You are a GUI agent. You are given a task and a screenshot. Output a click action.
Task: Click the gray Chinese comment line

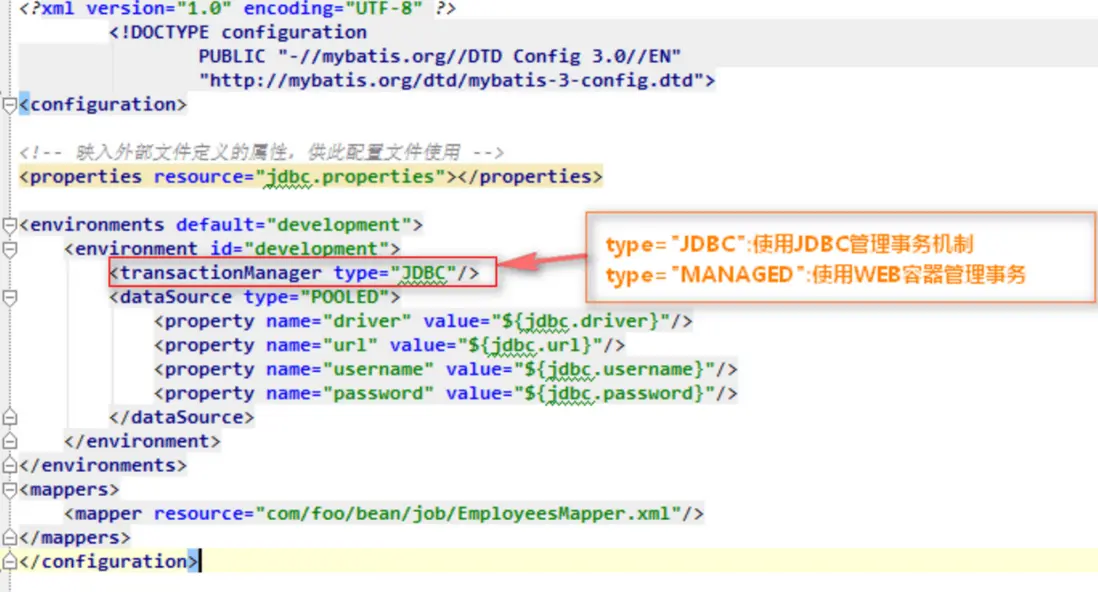coord(262,152)
